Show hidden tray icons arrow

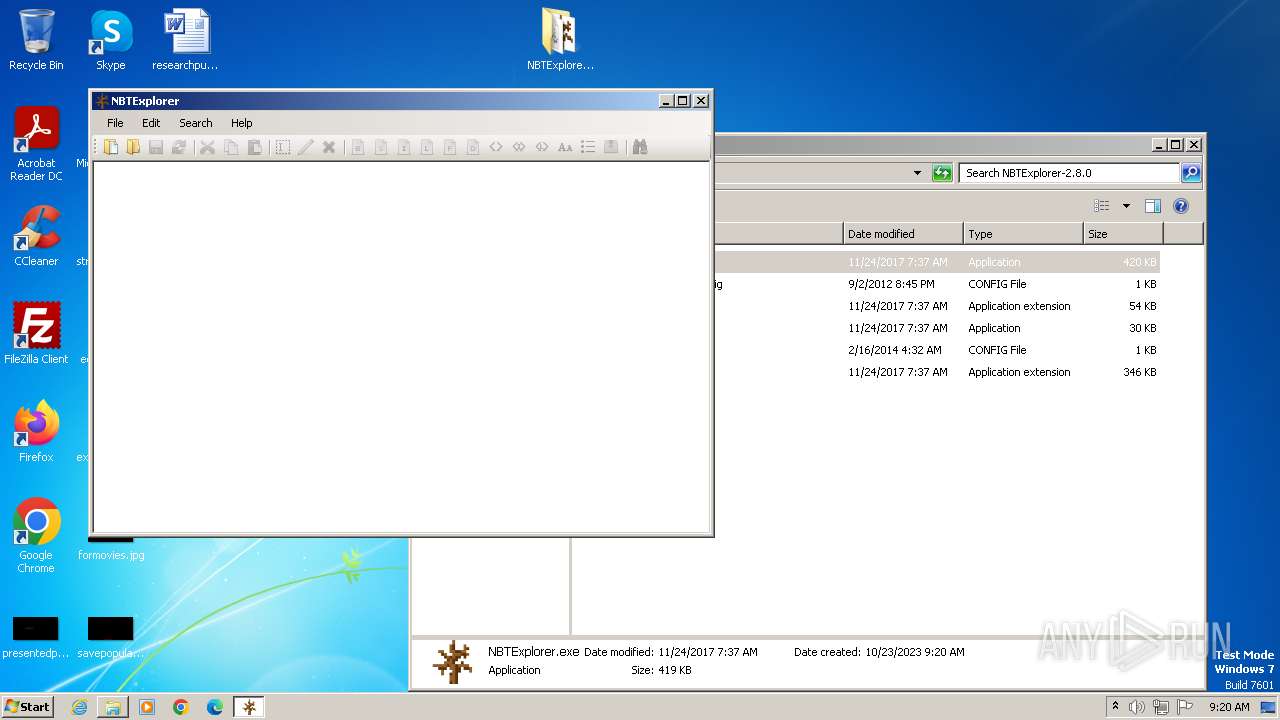tap(1115, 706)
